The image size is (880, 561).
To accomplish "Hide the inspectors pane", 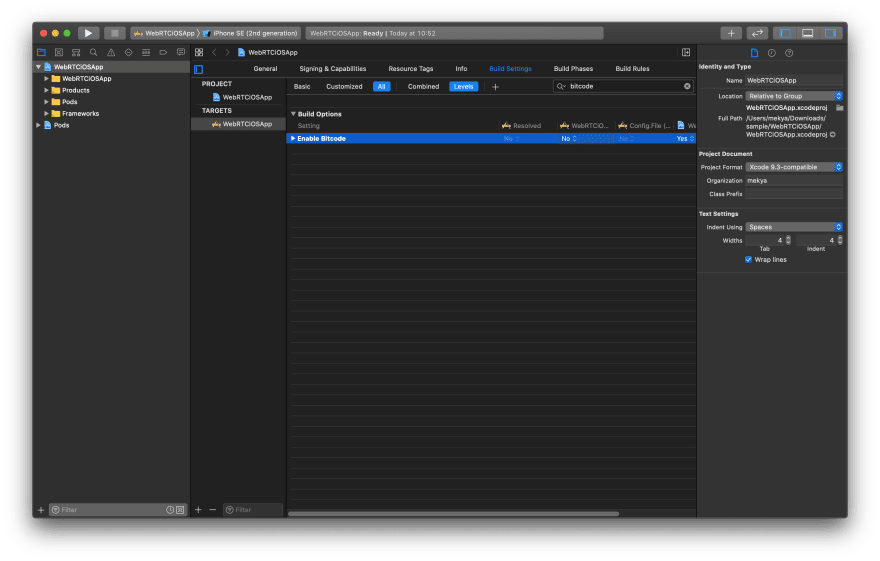I will [x=830, y=33].
